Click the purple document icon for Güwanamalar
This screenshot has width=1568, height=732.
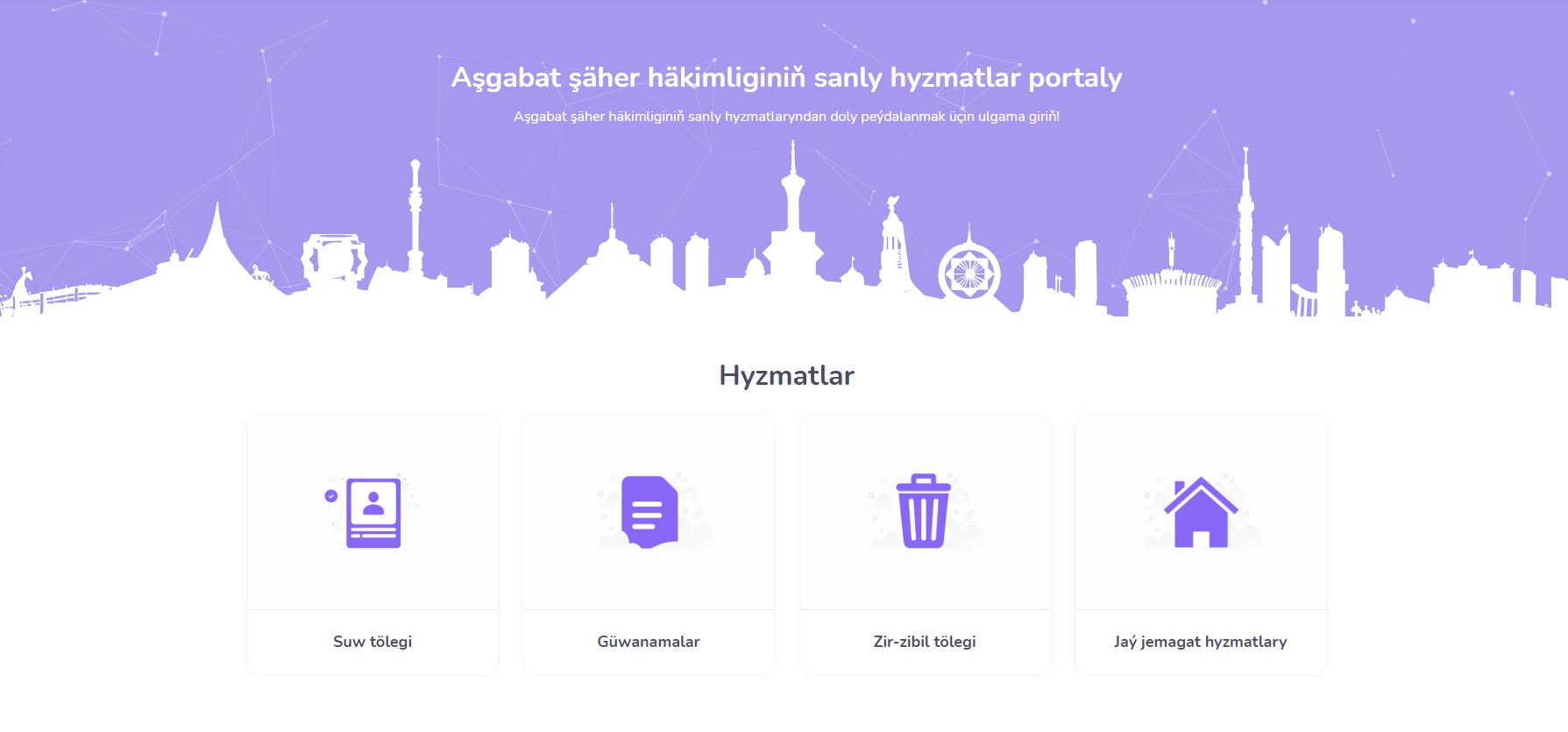click(649, 513)
